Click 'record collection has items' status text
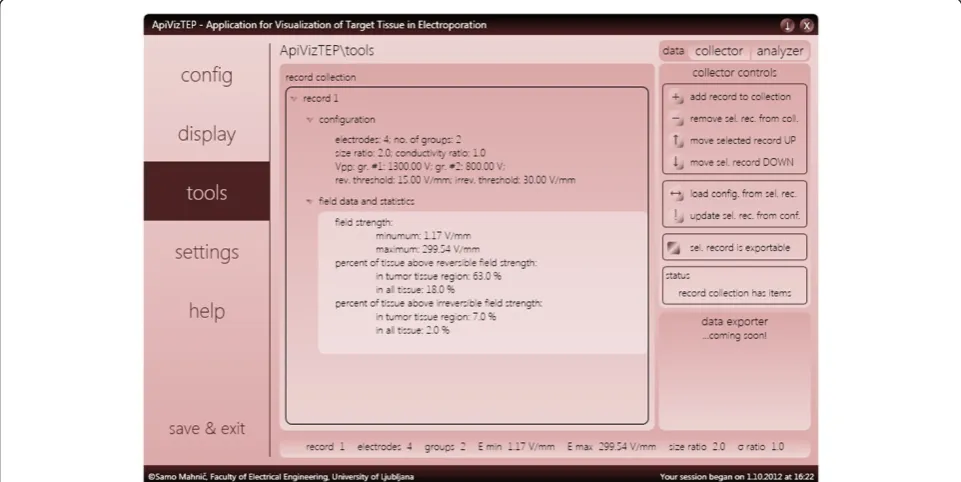This screenshot has width=961, height=482. pos(734,293)
